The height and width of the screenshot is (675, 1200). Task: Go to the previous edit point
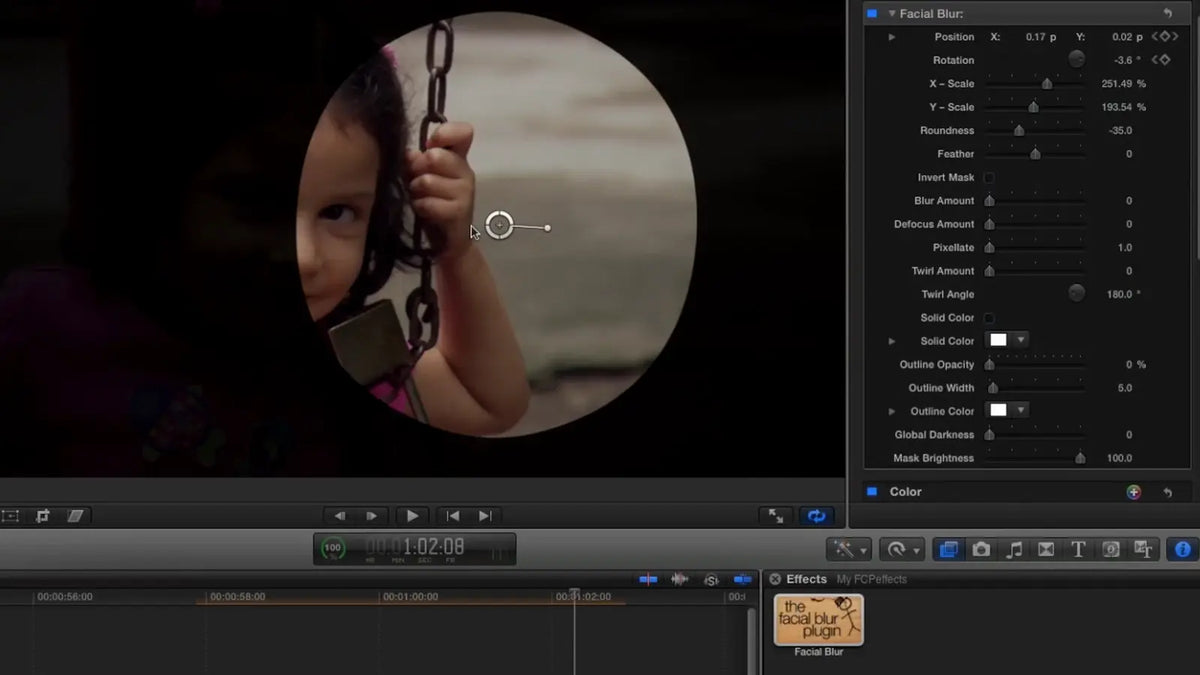pos(453,516)
